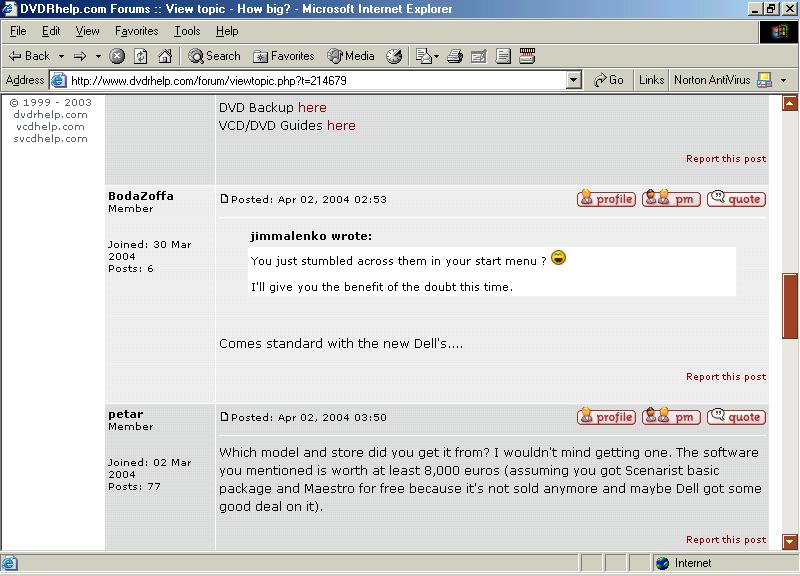
Task: Click the page icon in the address bar
Action: click(59, 81)
